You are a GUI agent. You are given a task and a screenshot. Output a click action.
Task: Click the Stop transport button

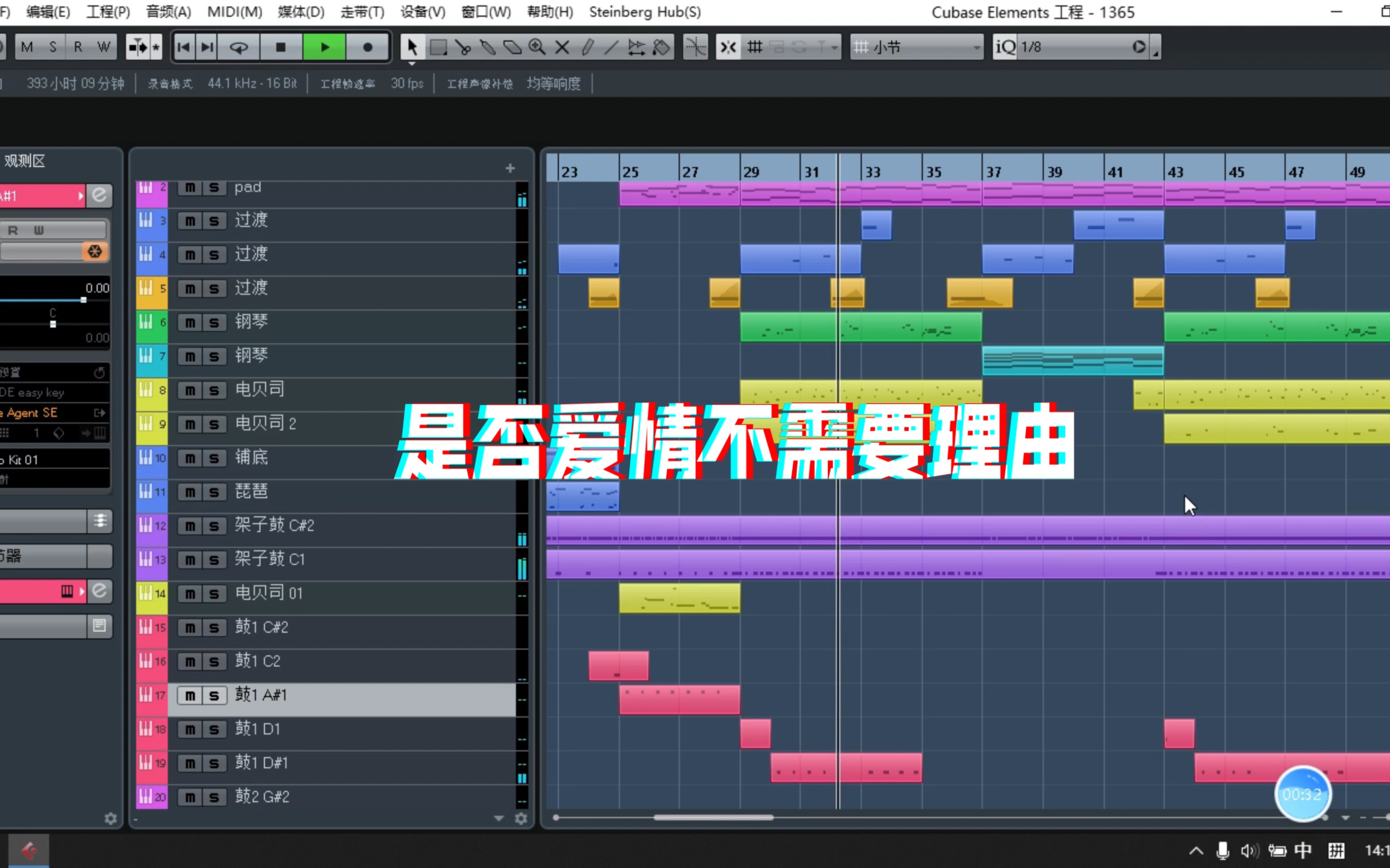[281, 47]
